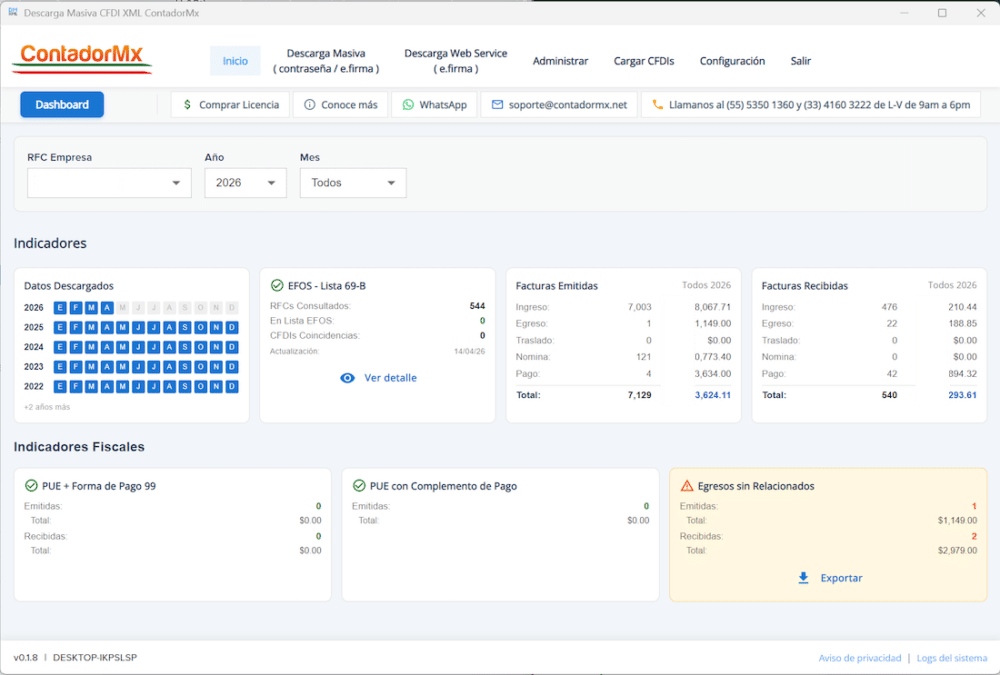Select the January (E) indicator for 2026

pos(60,307)
